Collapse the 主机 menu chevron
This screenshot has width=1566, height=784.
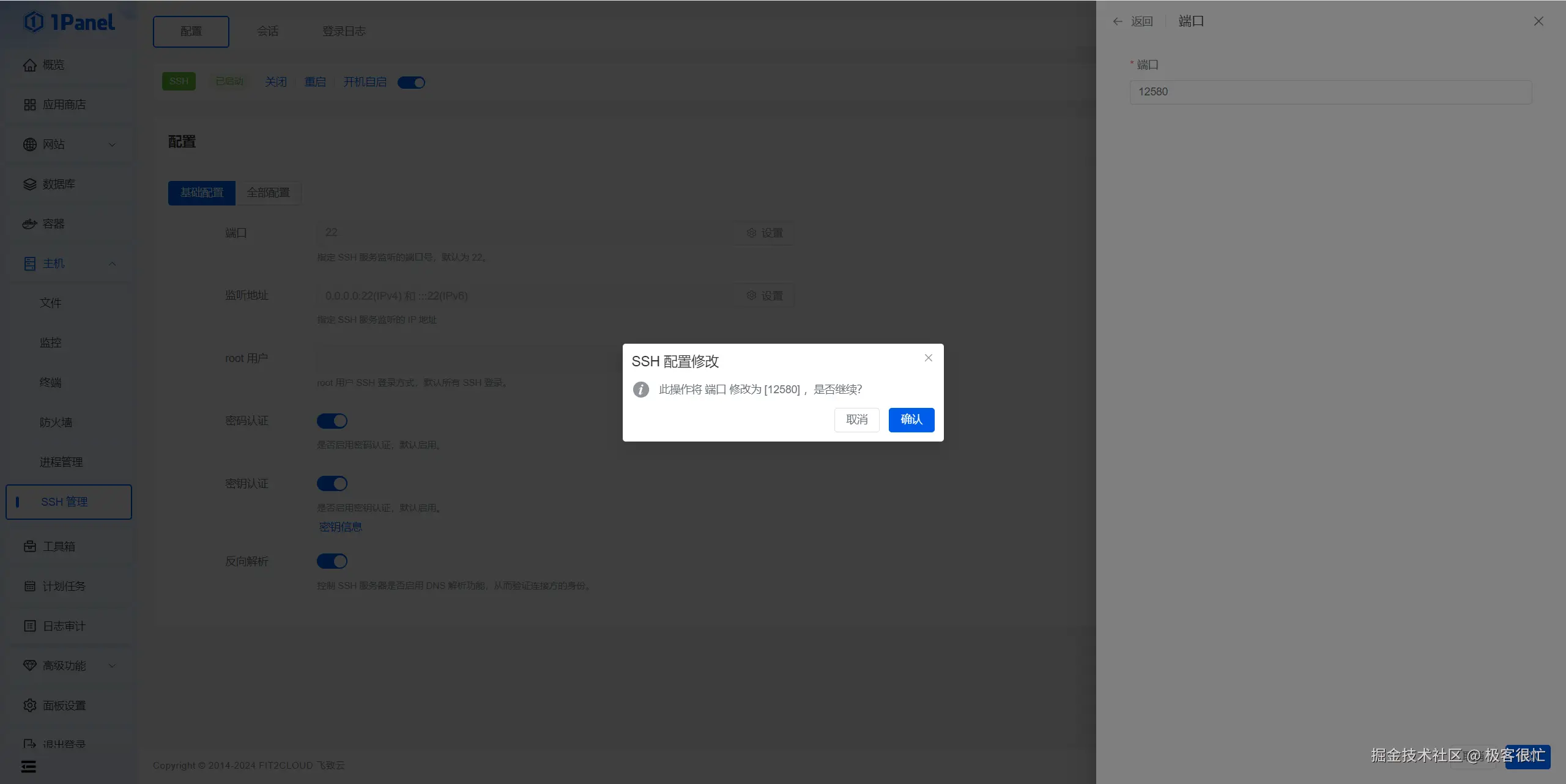pyautogui.click(x=112, y=264)
